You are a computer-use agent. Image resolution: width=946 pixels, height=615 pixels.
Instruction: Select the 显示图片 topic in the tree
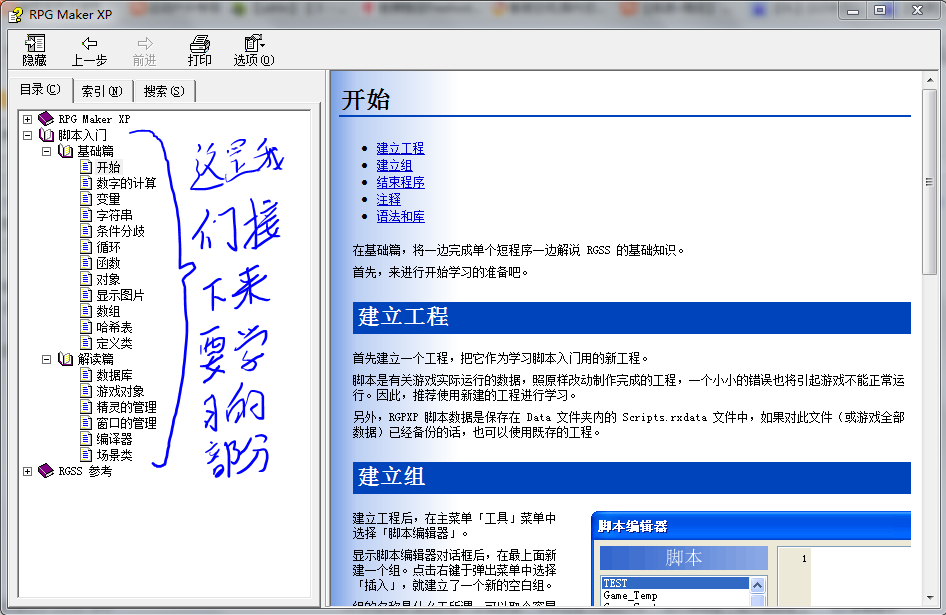click(x=121, y=295)
